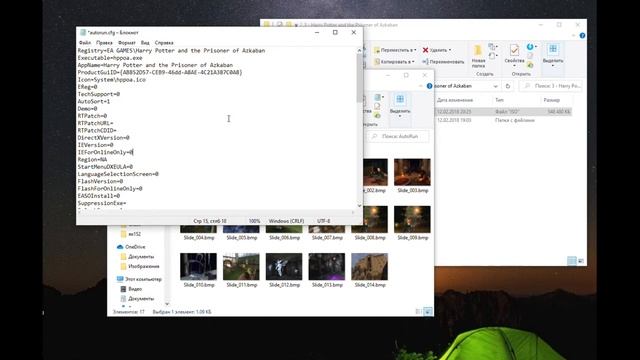The height and width of the screenshot is (360, 640).
Task: Click Переместить в in rear Explorer ribbon
Action: click(395, 50)
